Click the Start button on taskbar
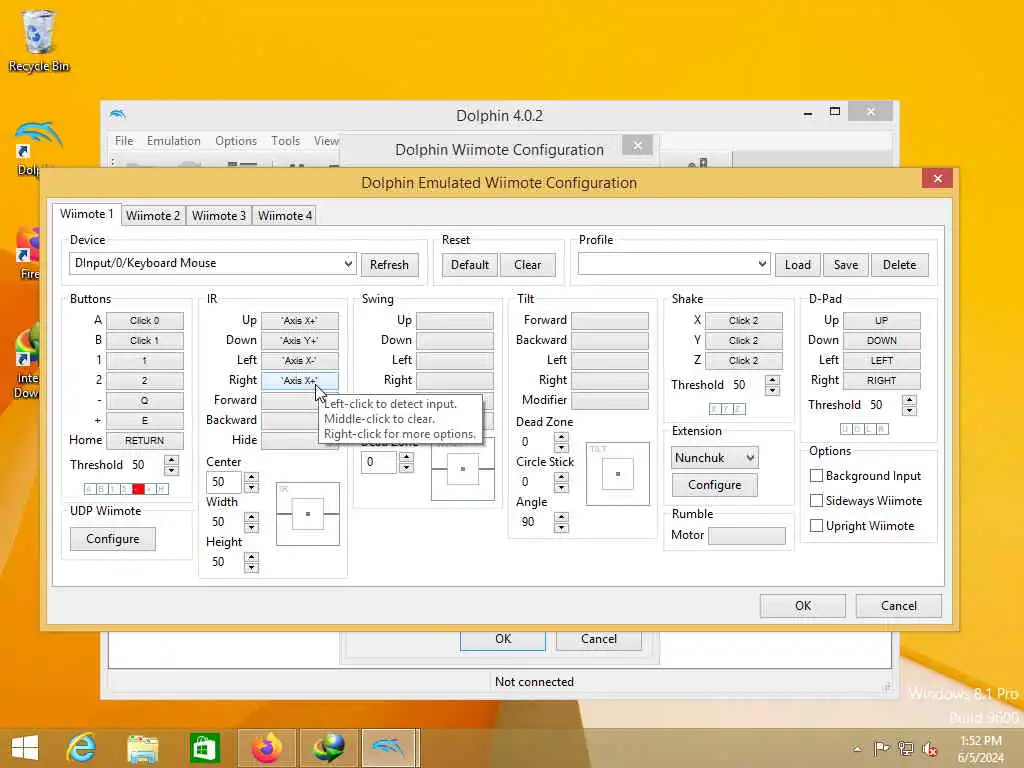Viewport: 1024px width, 768px height. tap(25, 748)
